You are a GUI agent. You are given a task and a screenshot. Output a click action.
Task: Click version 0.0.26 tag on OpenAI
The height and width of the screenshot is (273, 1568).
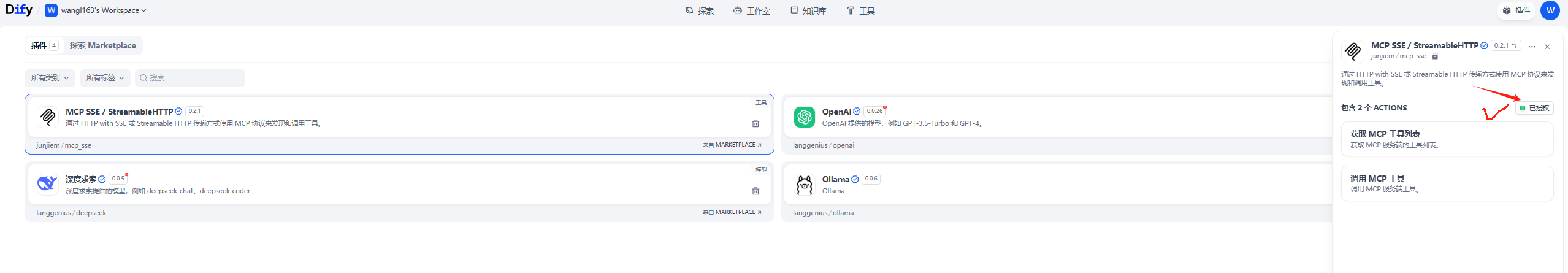(874, 111)
